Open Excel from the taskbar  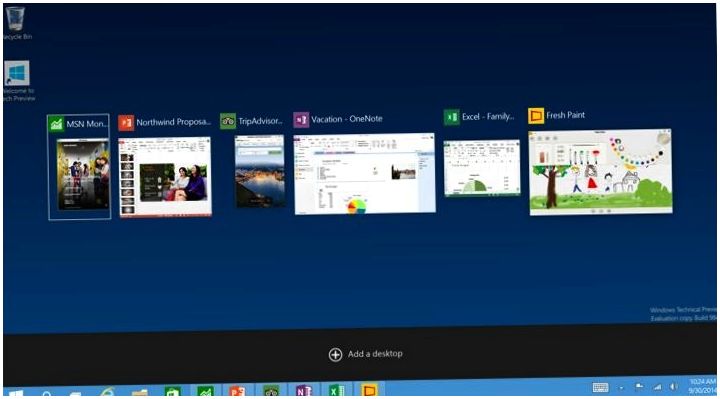pyautogui.click(x=336, y=390)
